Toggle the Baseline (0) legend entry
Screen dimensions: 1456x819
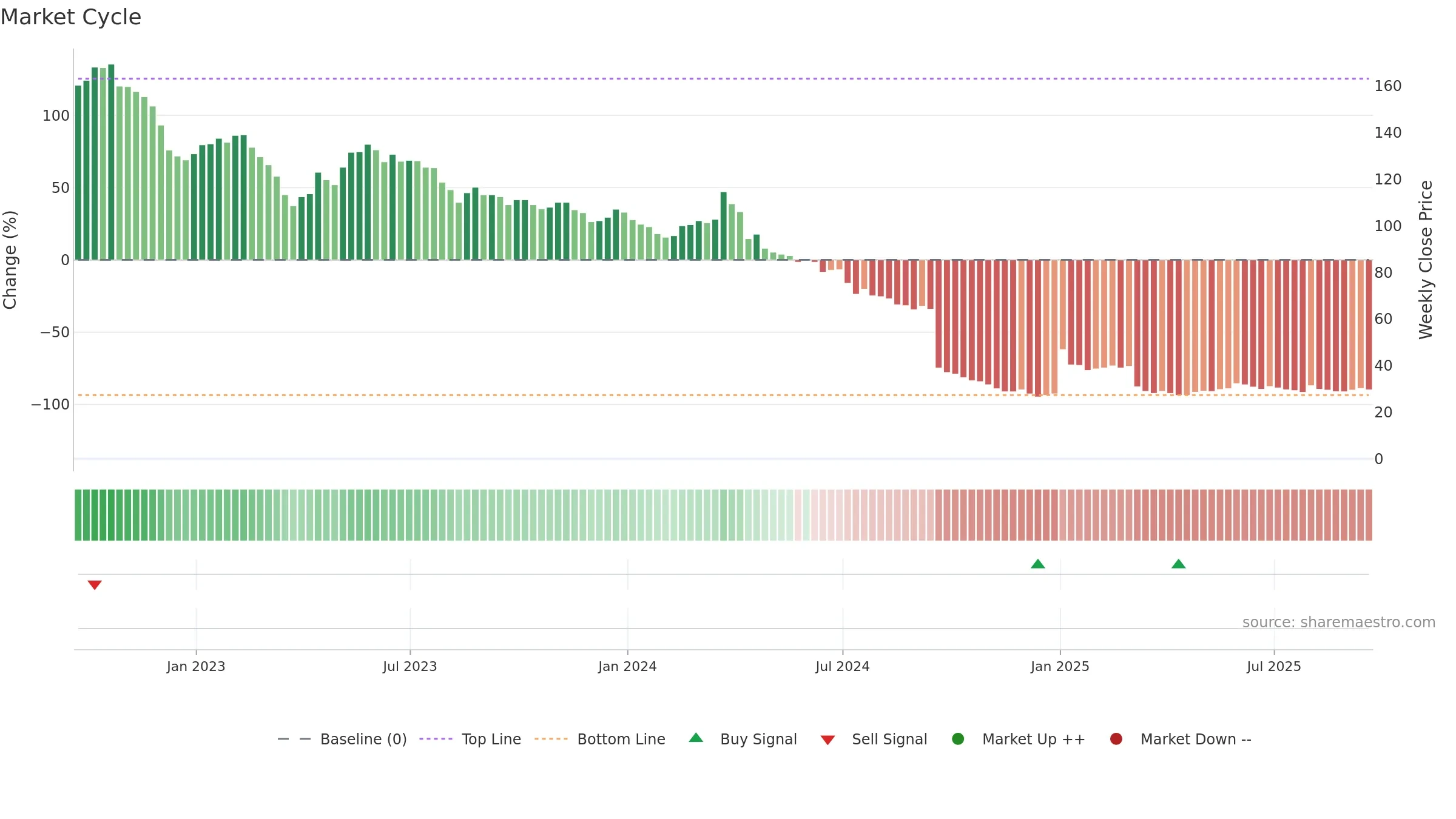point(342,739)
